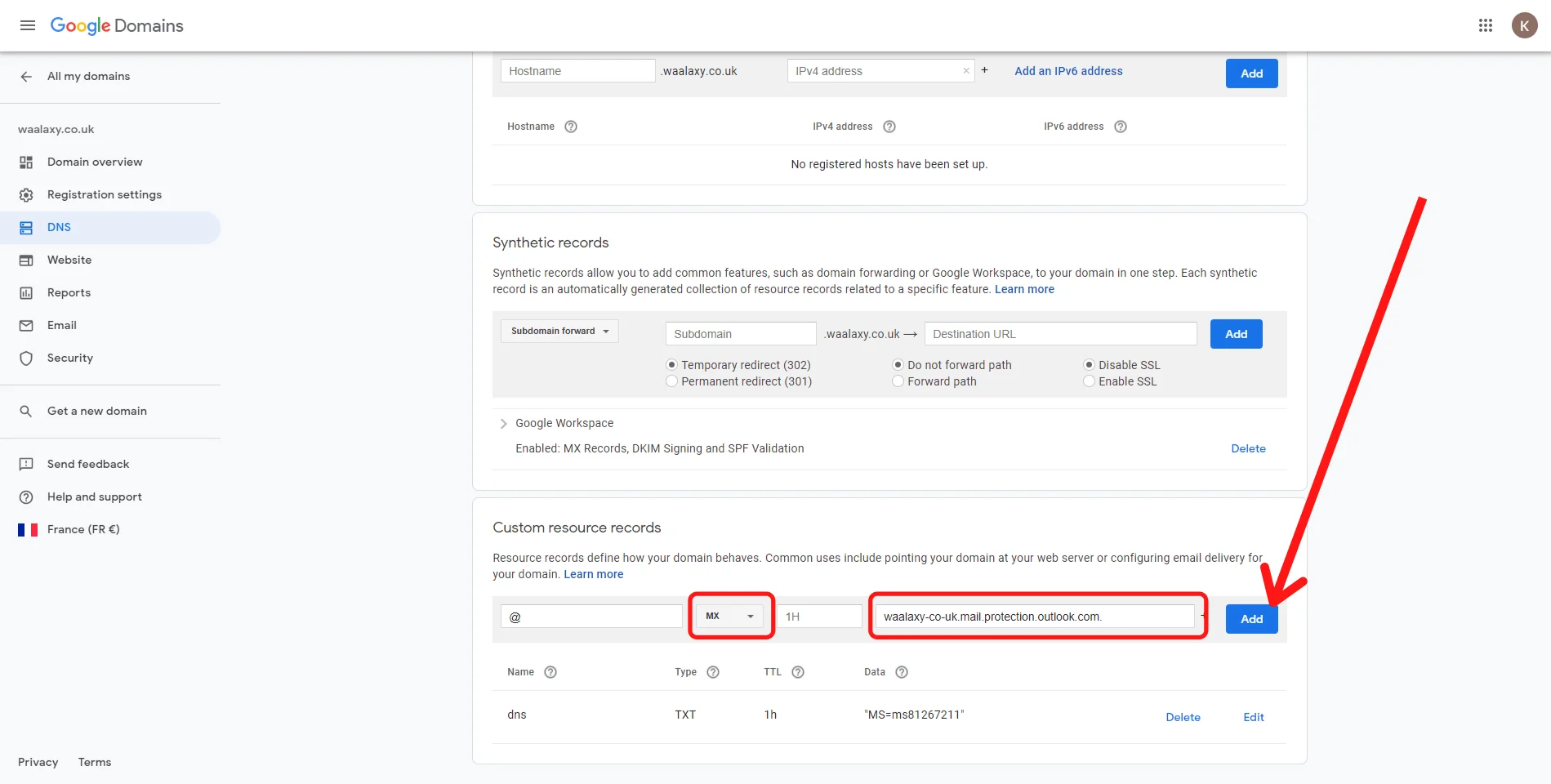Add the custom MX resource record
This screenshot has width=1551, height=784.
1251,619
